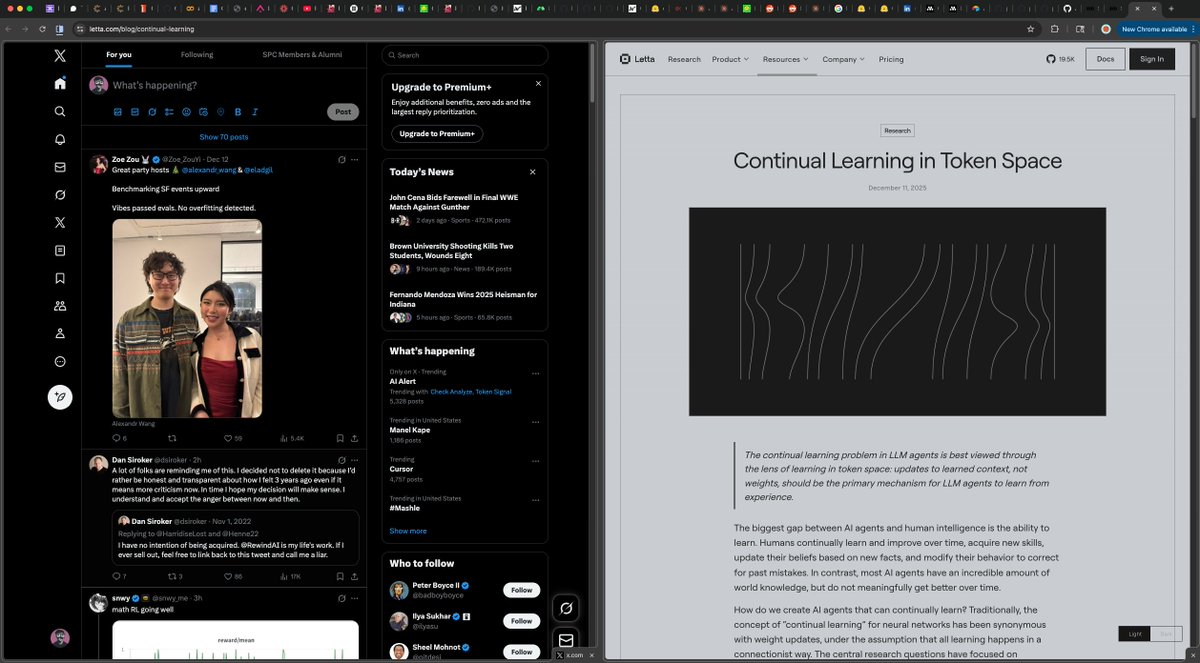Expand the Company dropdown on Letta
This screenshot has width=1200, height=663.
(x=843, y=59)
